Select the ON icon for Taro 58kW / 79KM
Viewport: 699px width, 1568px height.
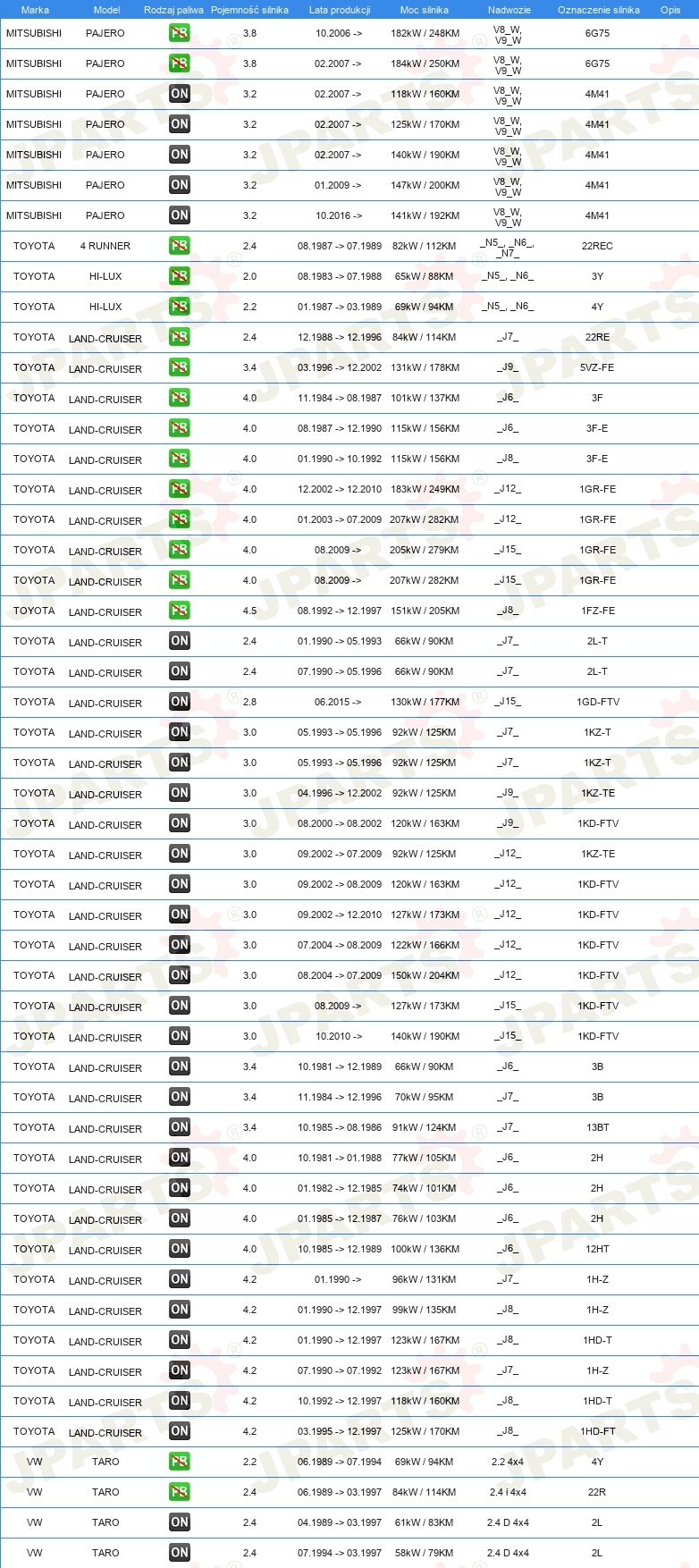180,1553
